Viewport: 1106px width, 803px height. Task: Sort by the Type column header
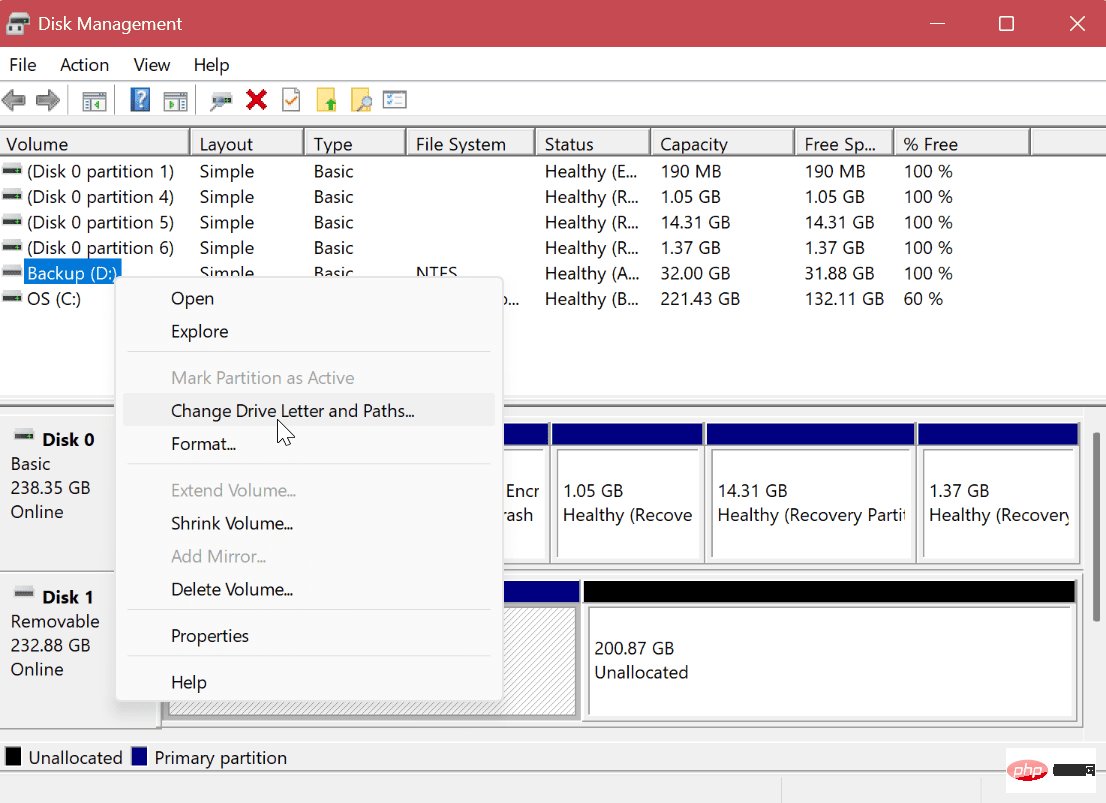(356, 144)
